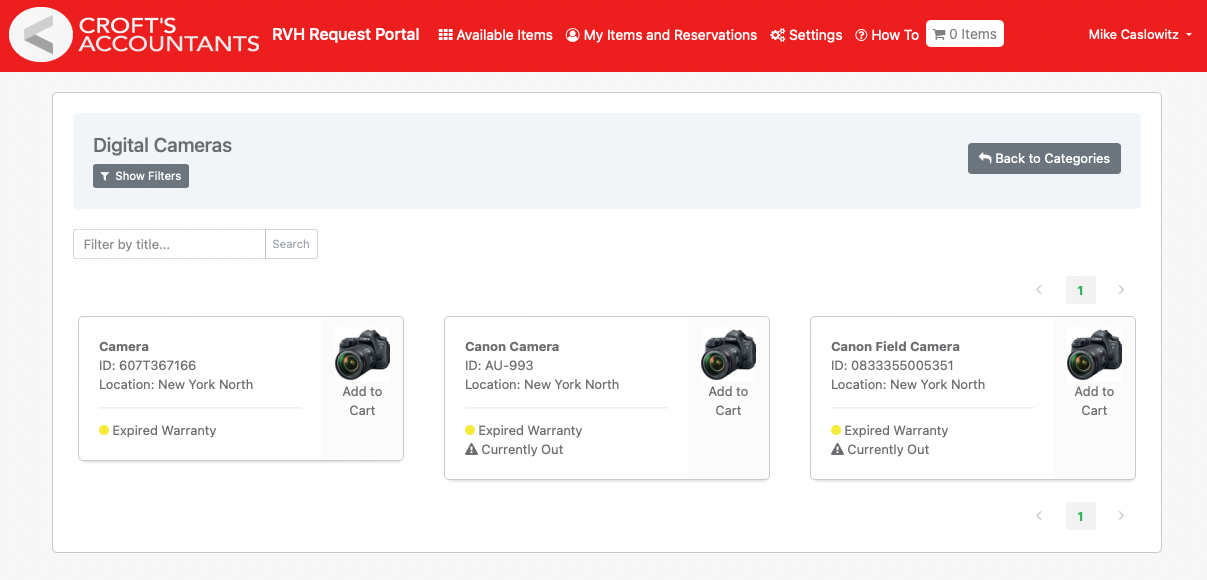Click the right pagination chevron above the cameras
This screenshot has height=580, width=1207.
coord(1121,289)
